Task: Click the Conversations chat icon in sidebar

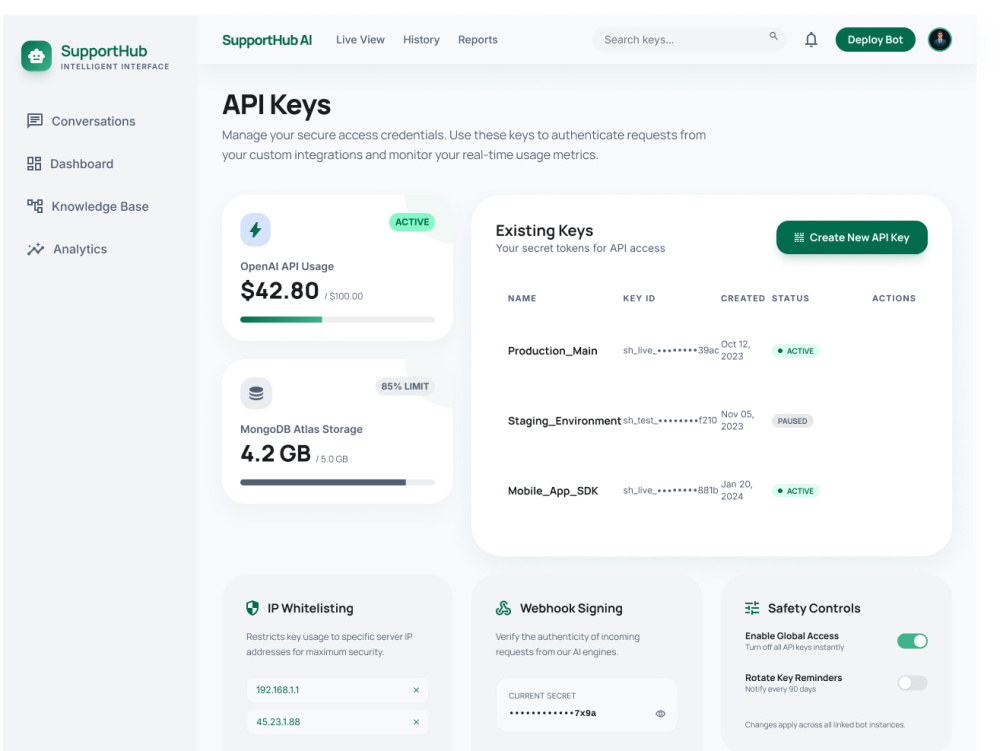Action: point(34,120)
